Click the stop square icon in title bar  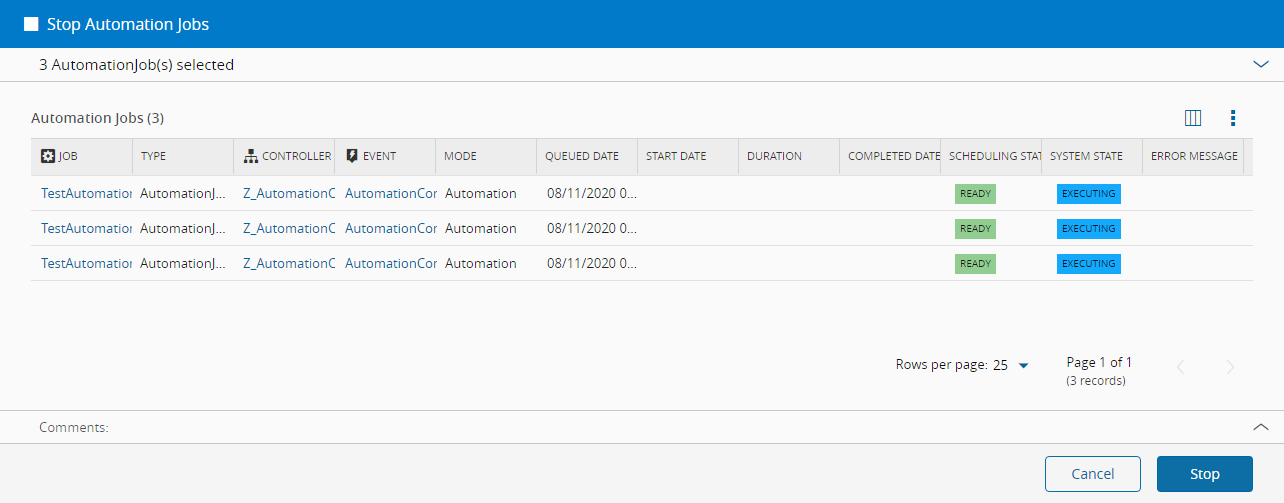[x=31, y=24]
